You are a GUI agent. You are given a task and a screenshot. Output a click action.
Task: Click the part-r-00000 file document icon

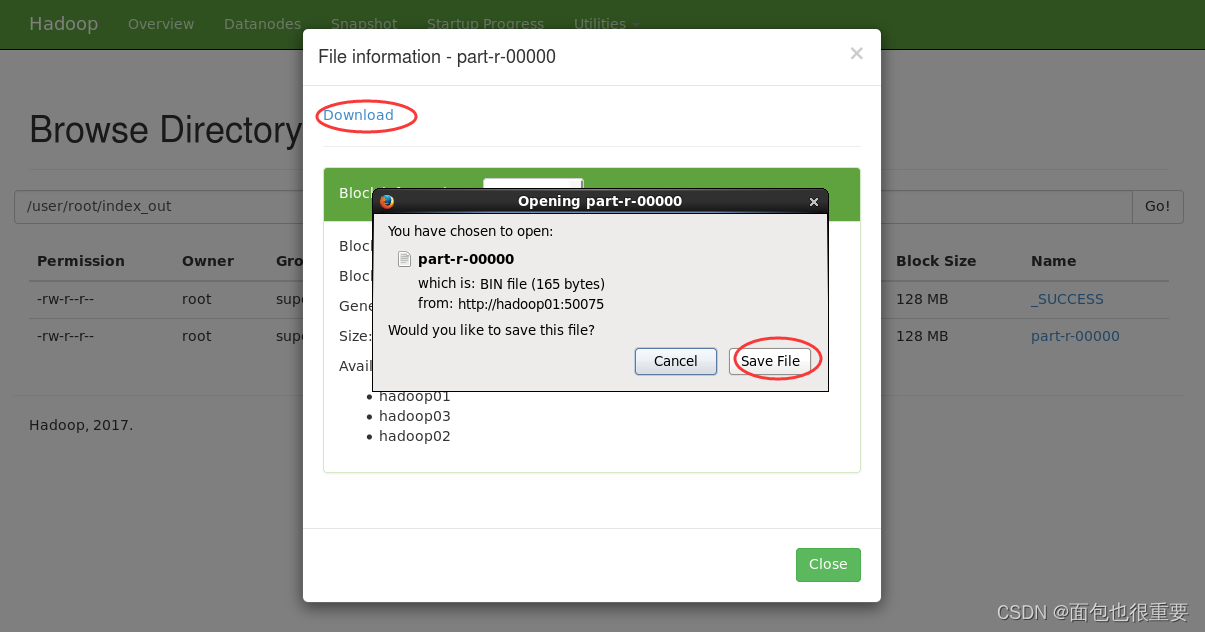pyautogui.click(x=404, y=259)
